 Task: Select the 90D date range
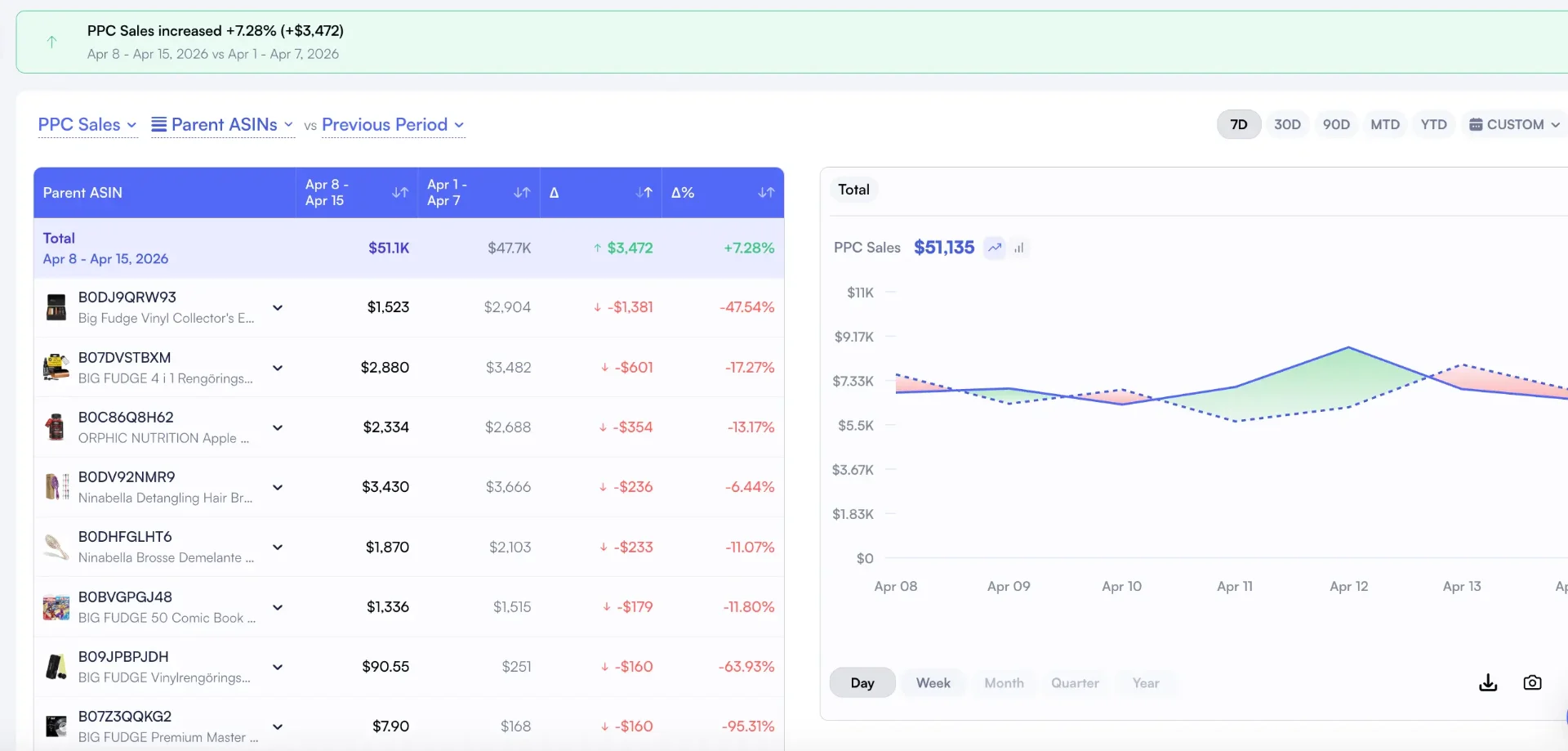[1336, 125]
